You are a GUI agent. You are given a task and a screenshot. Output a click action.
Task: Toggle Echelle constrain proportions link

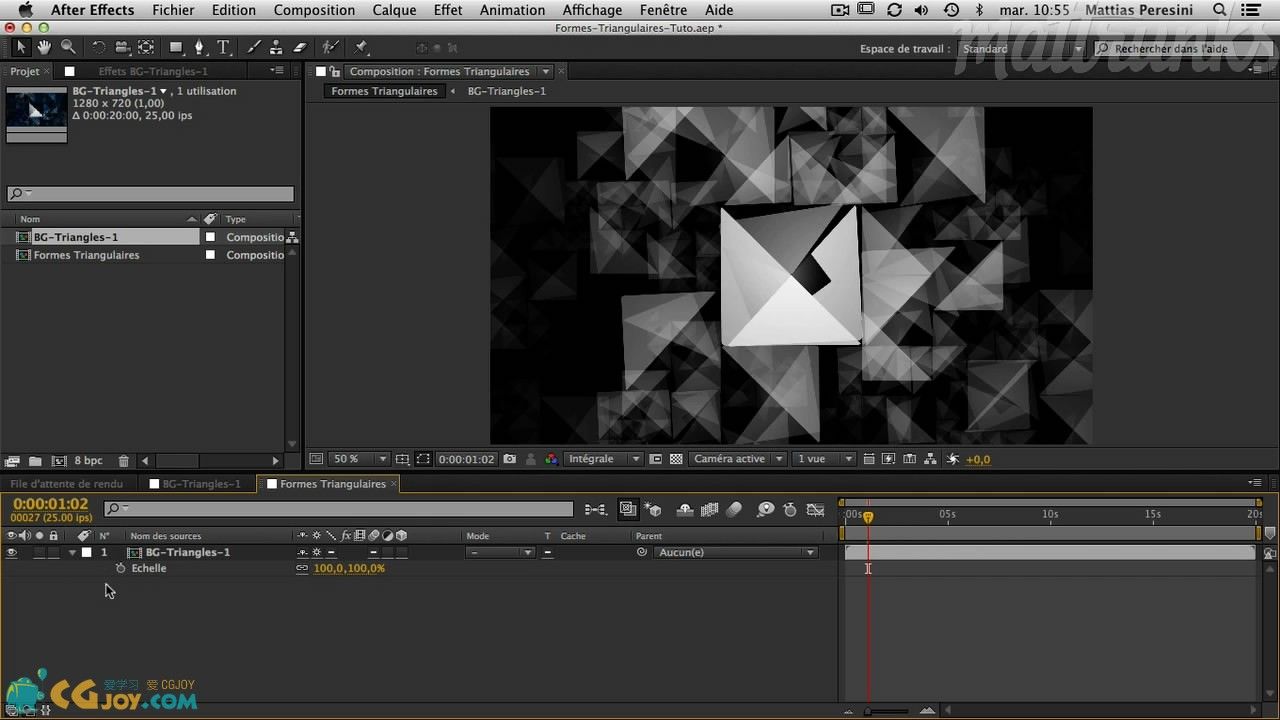point(302,568)
